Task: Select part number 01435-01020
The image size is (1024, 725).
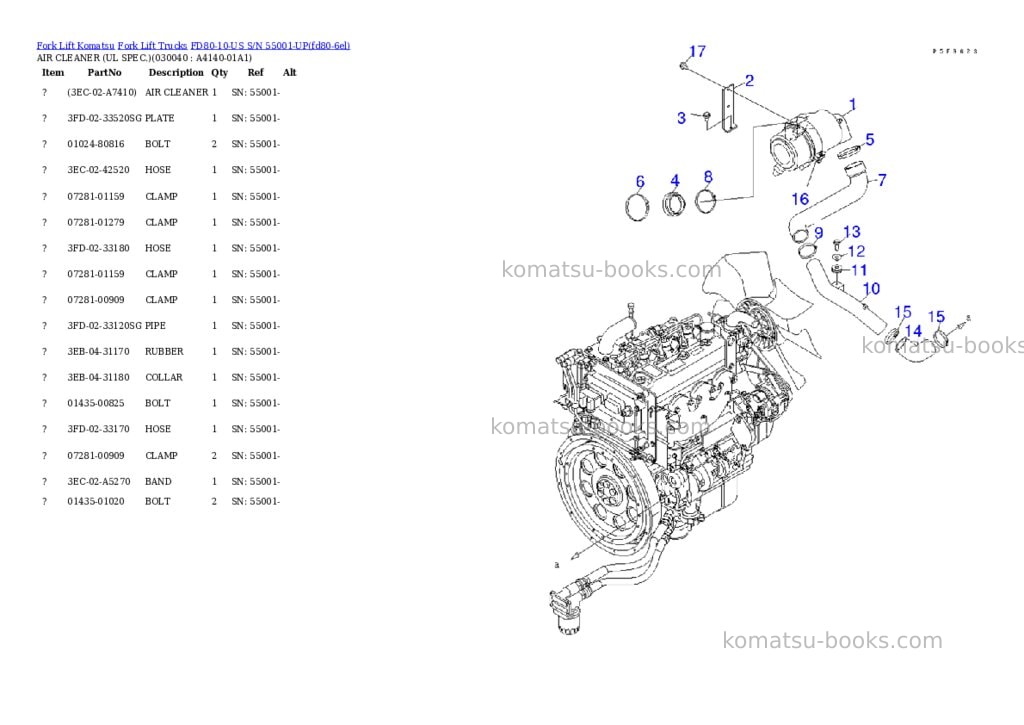Action: [x=95, y=502]
